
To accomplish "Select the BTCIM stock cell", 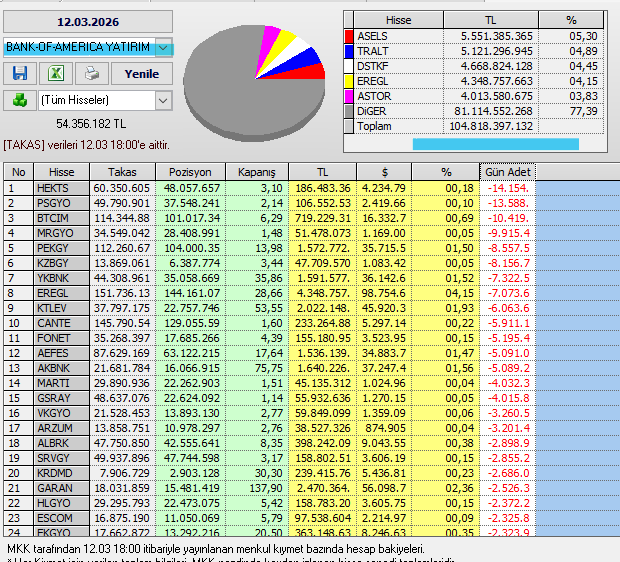I will pos(62,218).
